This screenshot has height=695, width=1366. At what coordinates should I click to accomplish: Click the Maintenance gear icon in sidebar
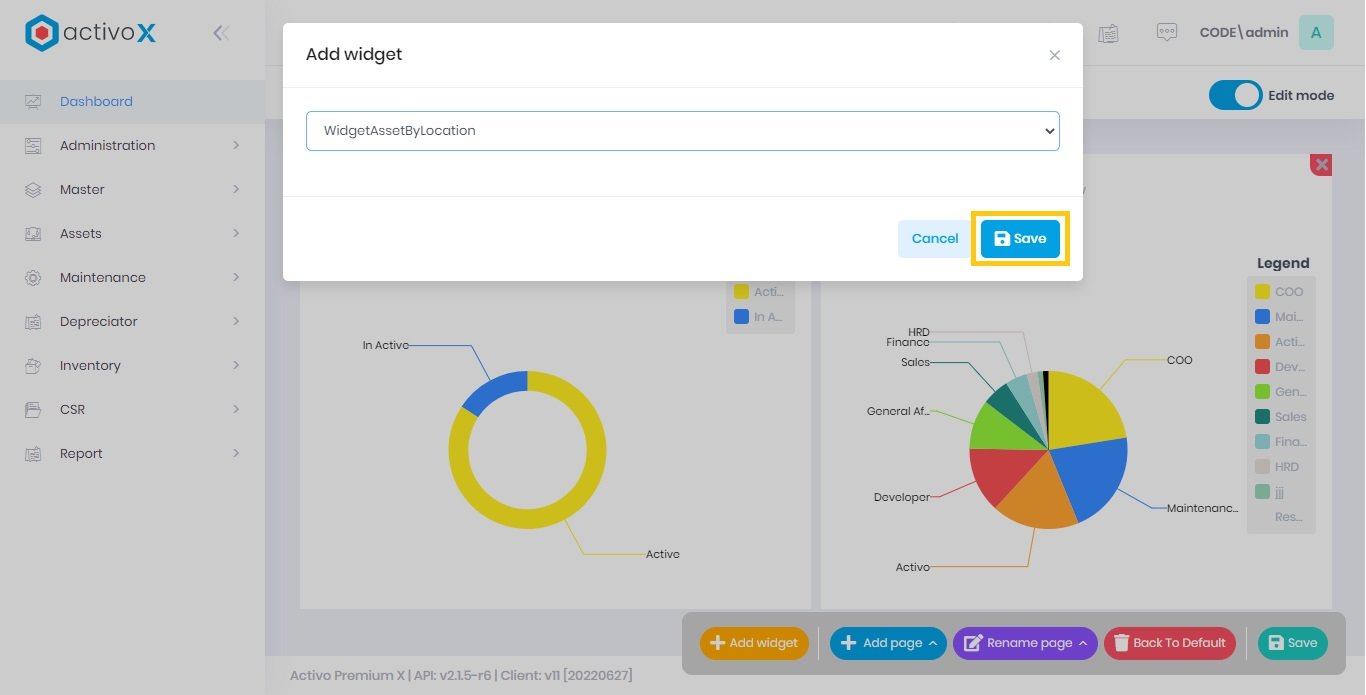[x=33, y=278]
